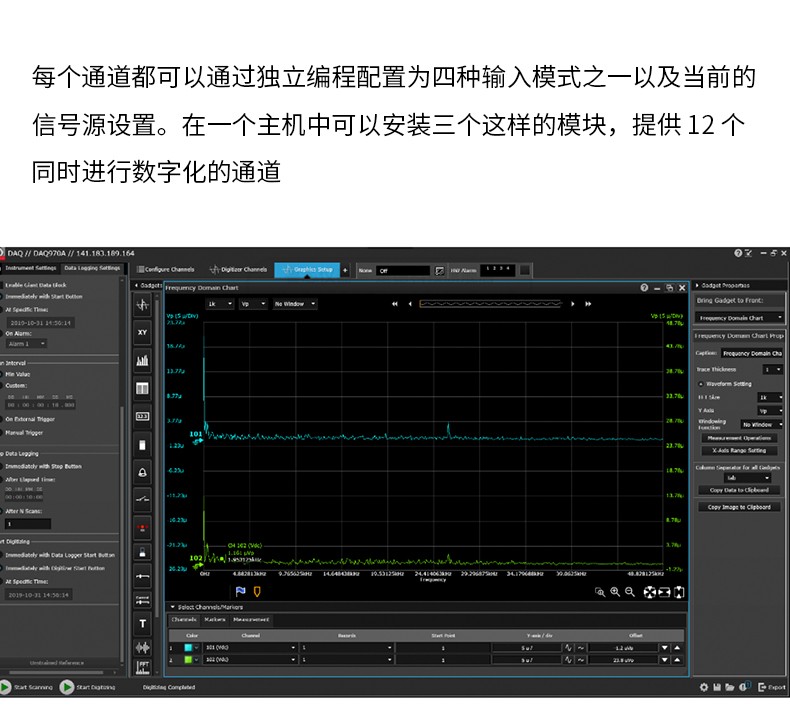Select the XY chart gadget icon
This screenshot has width=790, height=728.
click(142, 332)
